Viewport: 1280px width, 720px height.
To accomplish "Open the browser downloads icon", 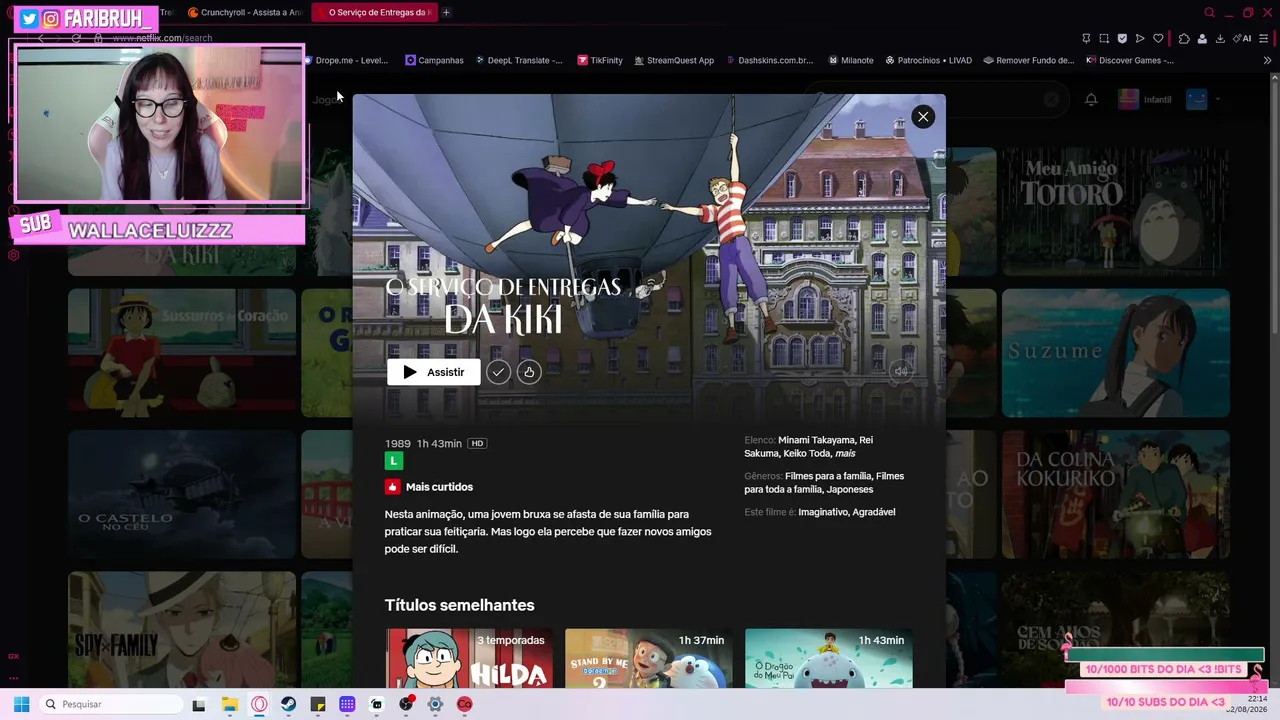I will click(x=1220, y=38).
